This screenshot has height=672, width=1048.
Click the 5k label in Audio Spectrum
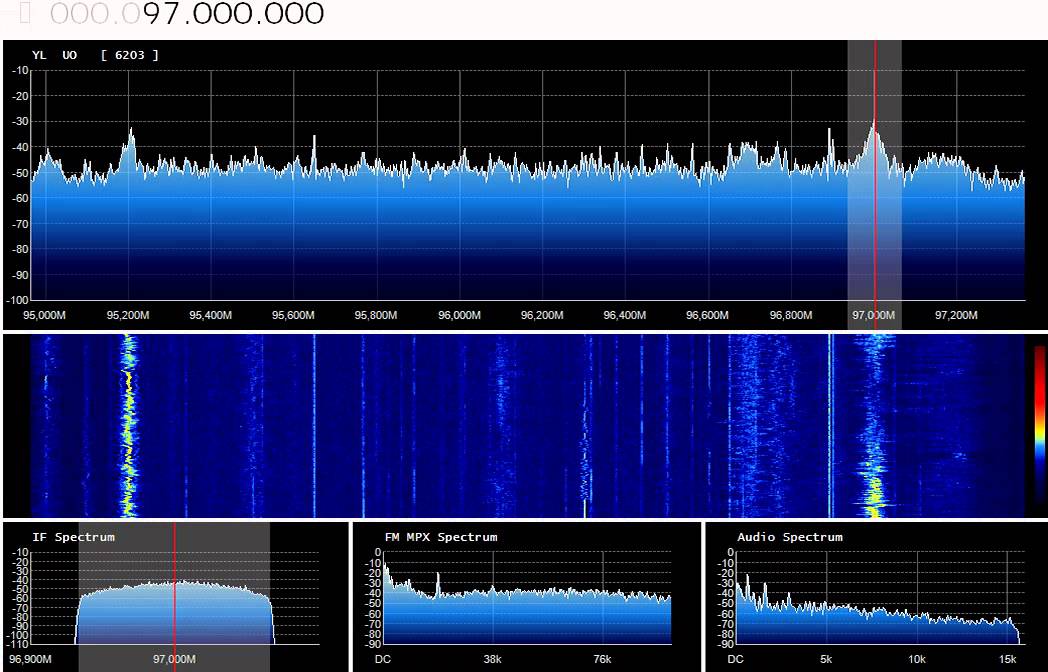click(826, 659)
